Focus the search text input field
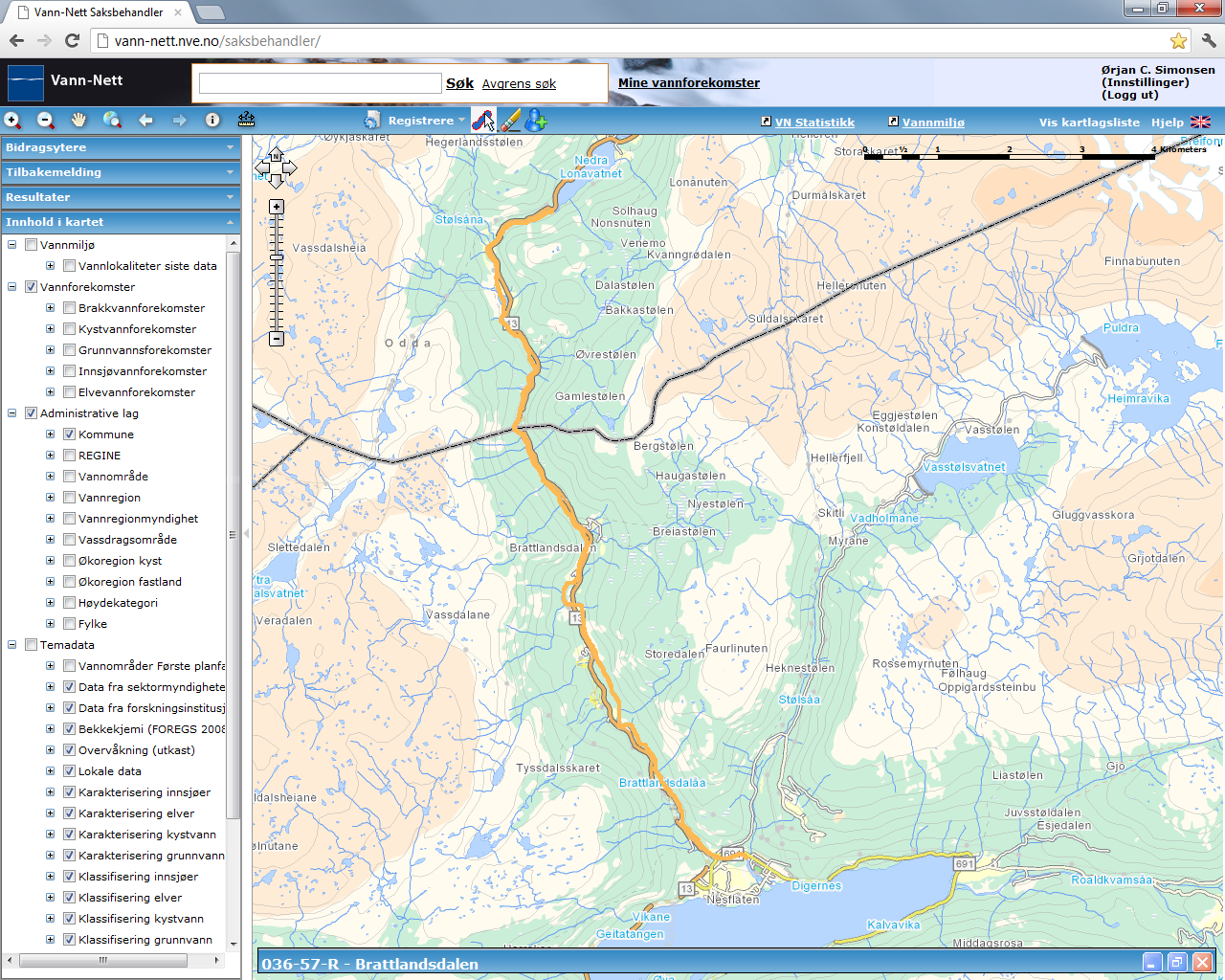The height and width of the screenshot is (980, 1225). (x=320, y=83)
